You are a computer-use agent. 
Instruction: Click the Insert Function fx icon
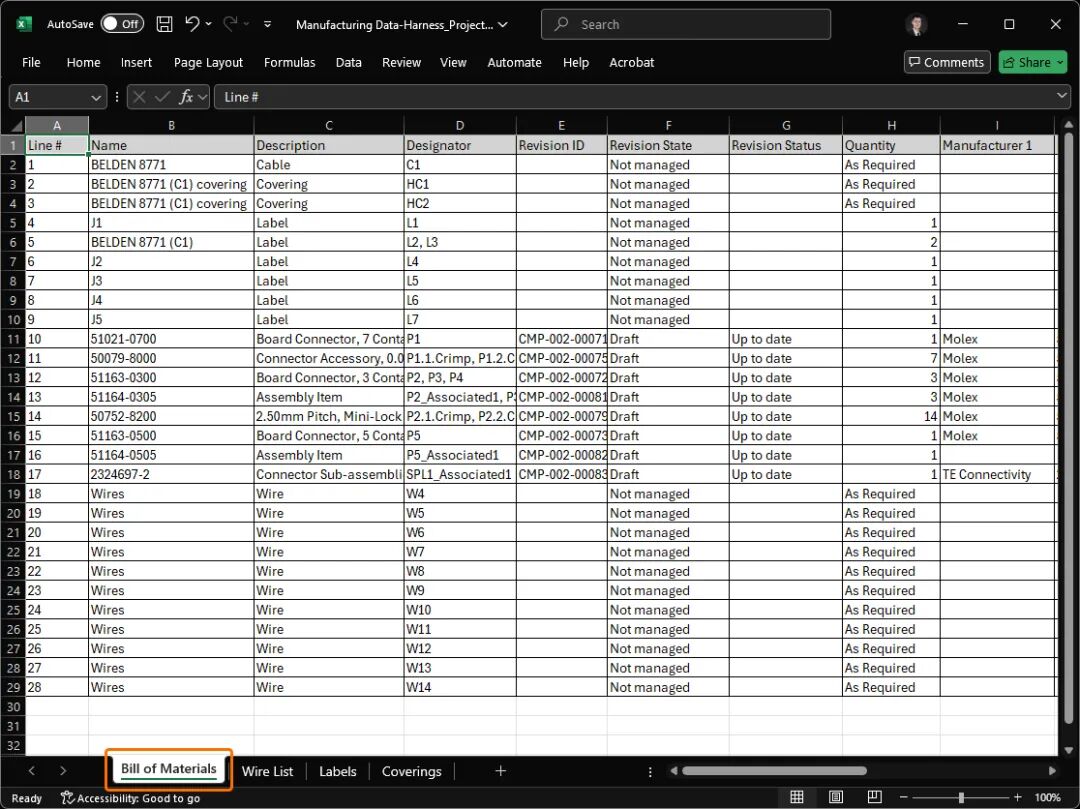click(186, 97)
